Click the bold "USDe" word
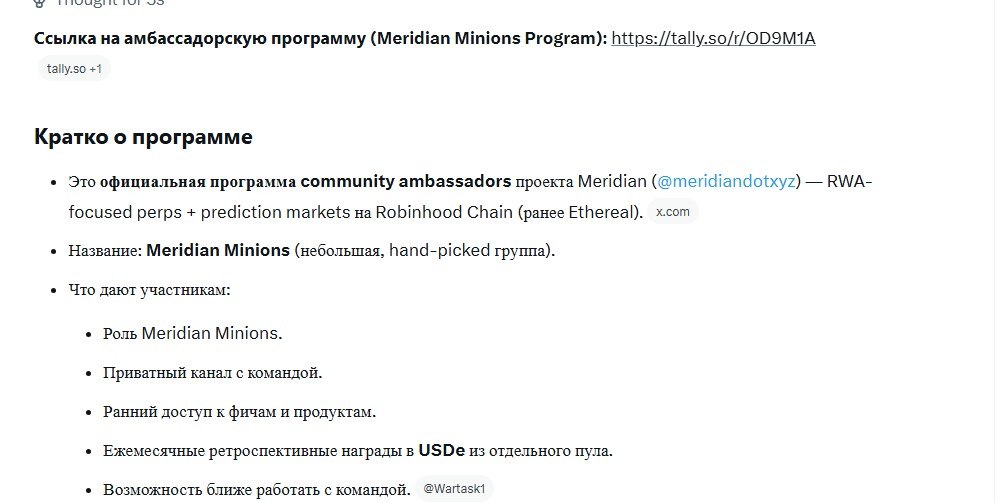This screenshot has height=503, width=1001. click(442, 451)
